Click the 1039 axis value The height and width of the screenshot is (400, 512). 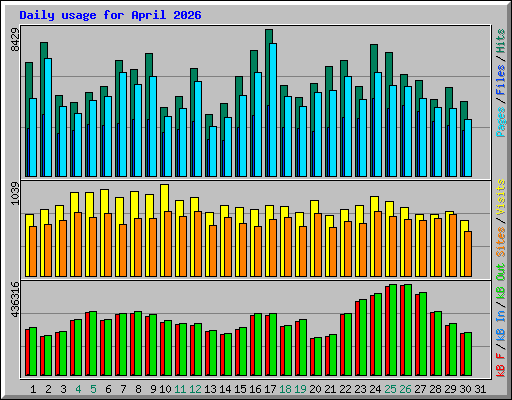[15, 193]
